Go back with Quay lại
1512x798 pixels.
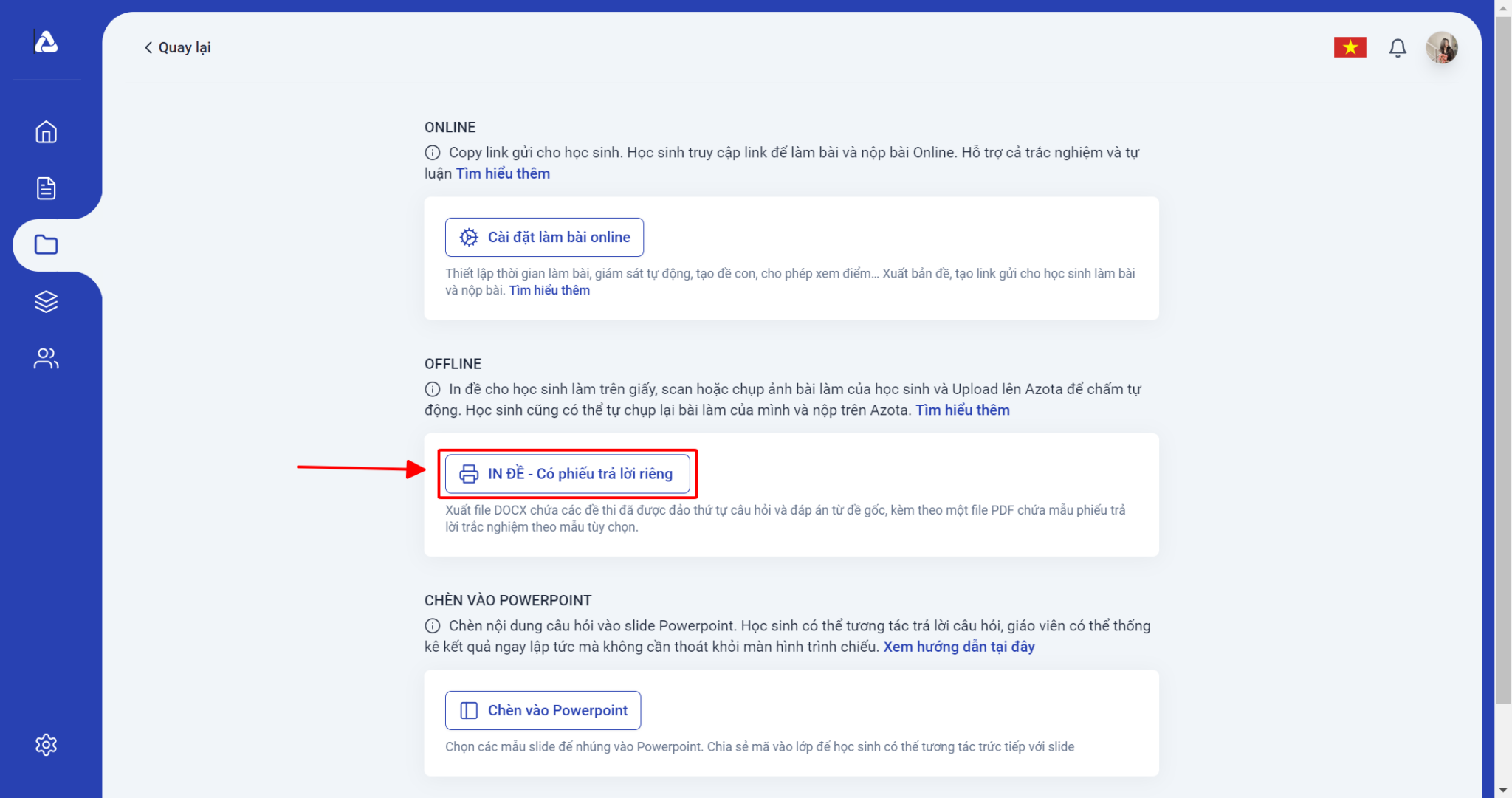[x=177, y=47]
